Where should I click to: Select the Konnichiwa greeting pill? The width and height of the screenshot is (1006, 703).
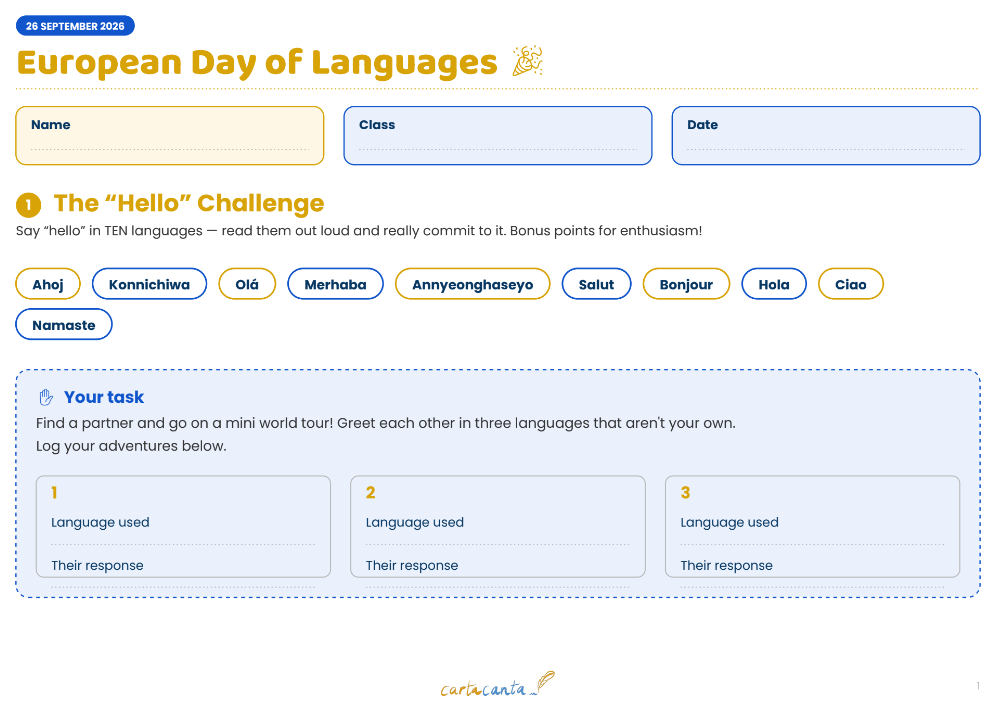point(149,284)
